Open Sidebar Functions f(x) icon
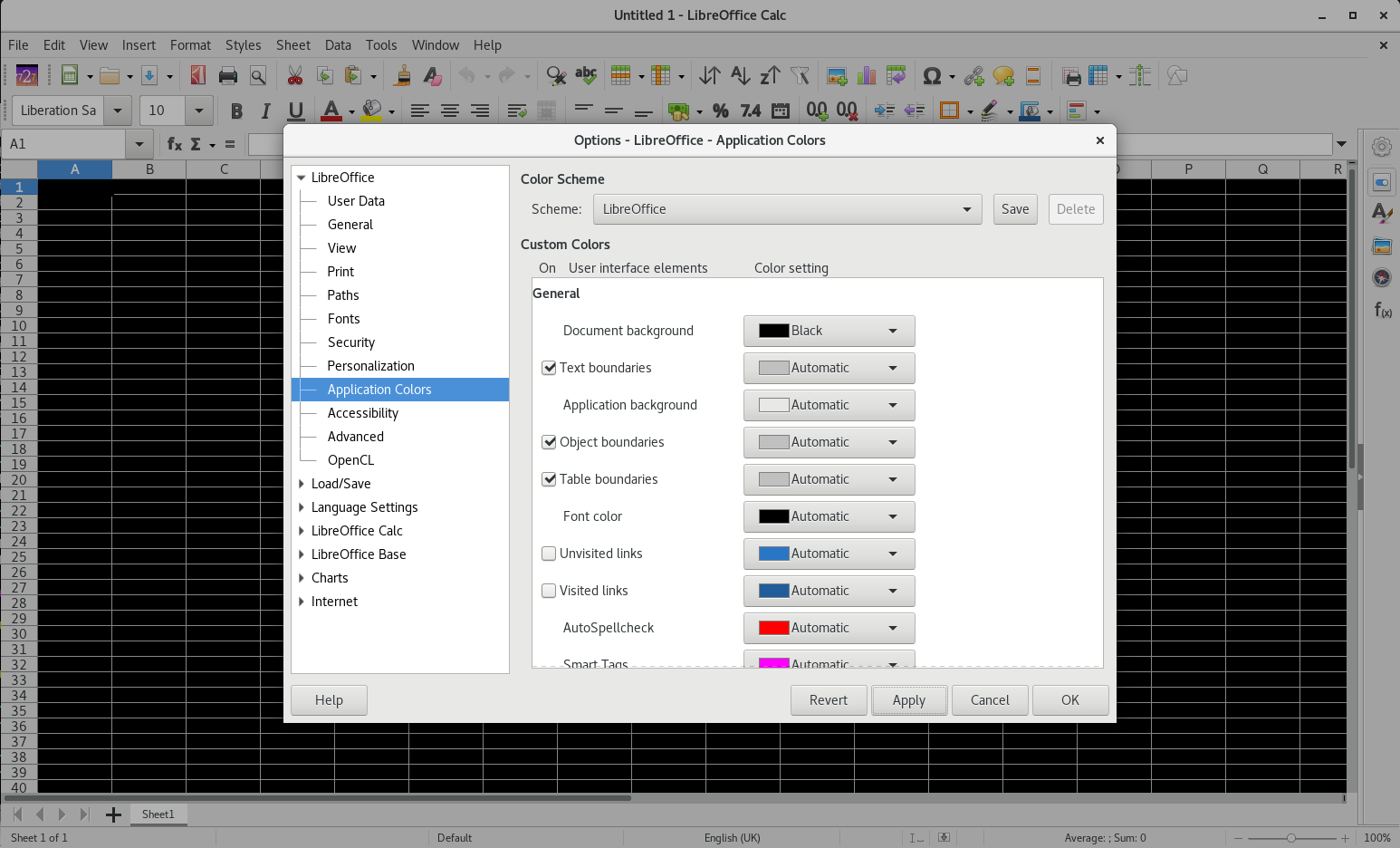The width and height of the screenshot is (1400, 848). [x=1382, y=310]
